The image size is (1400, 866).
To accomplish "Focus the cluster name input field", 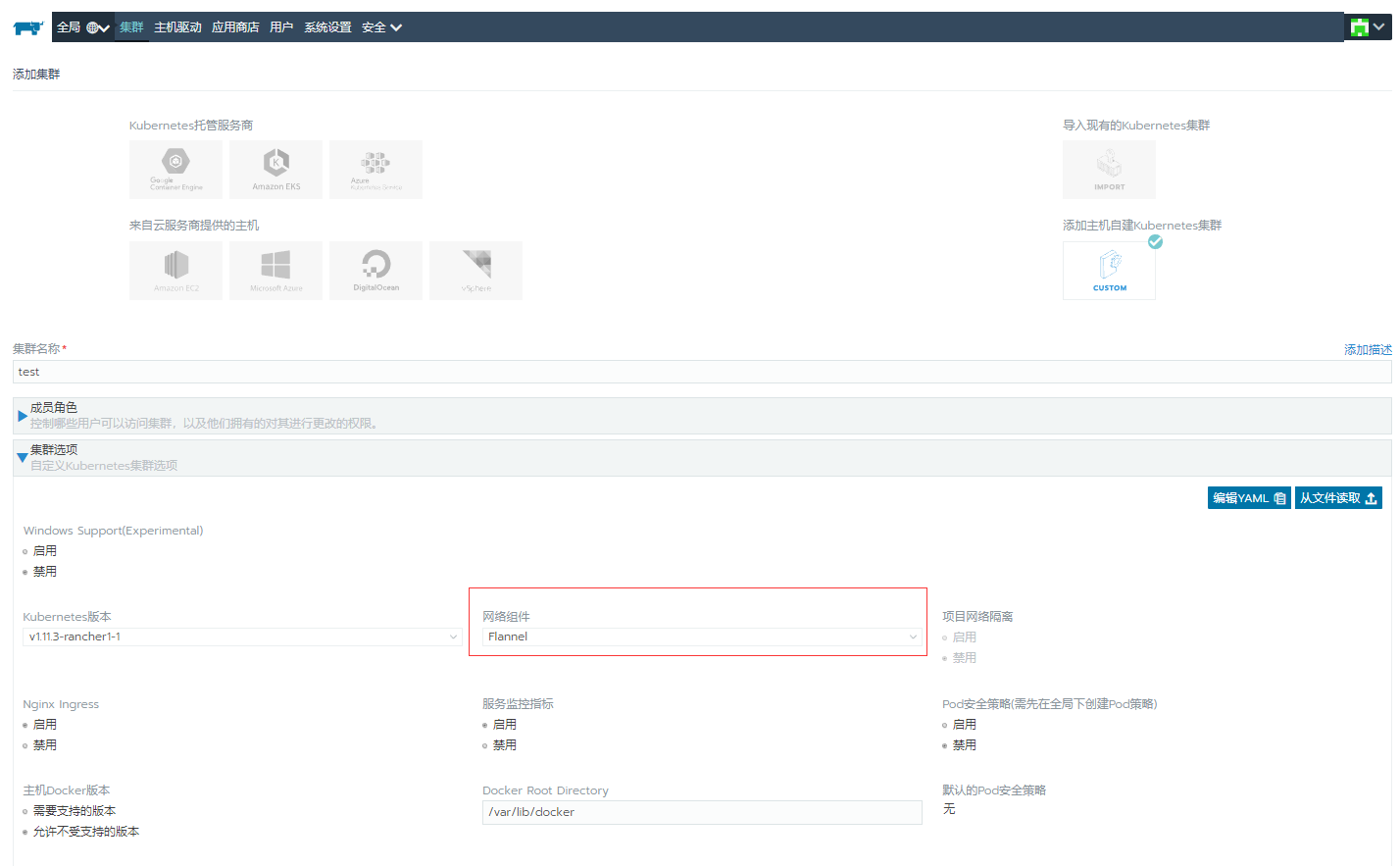I will (702, 372).
